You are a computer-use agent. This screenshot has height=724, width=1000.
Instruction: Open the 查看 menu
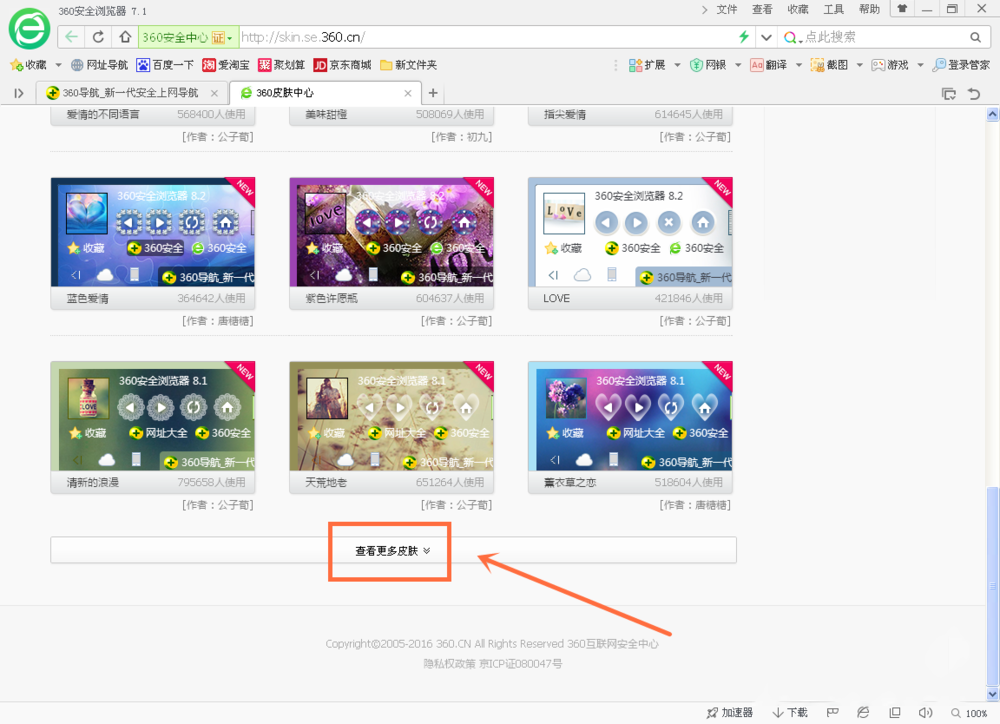762,9
